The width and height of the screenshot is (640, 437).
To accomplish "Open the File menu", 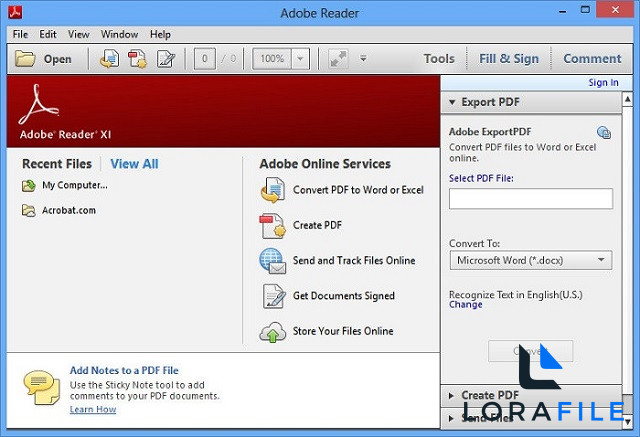I will click(20, 34).
